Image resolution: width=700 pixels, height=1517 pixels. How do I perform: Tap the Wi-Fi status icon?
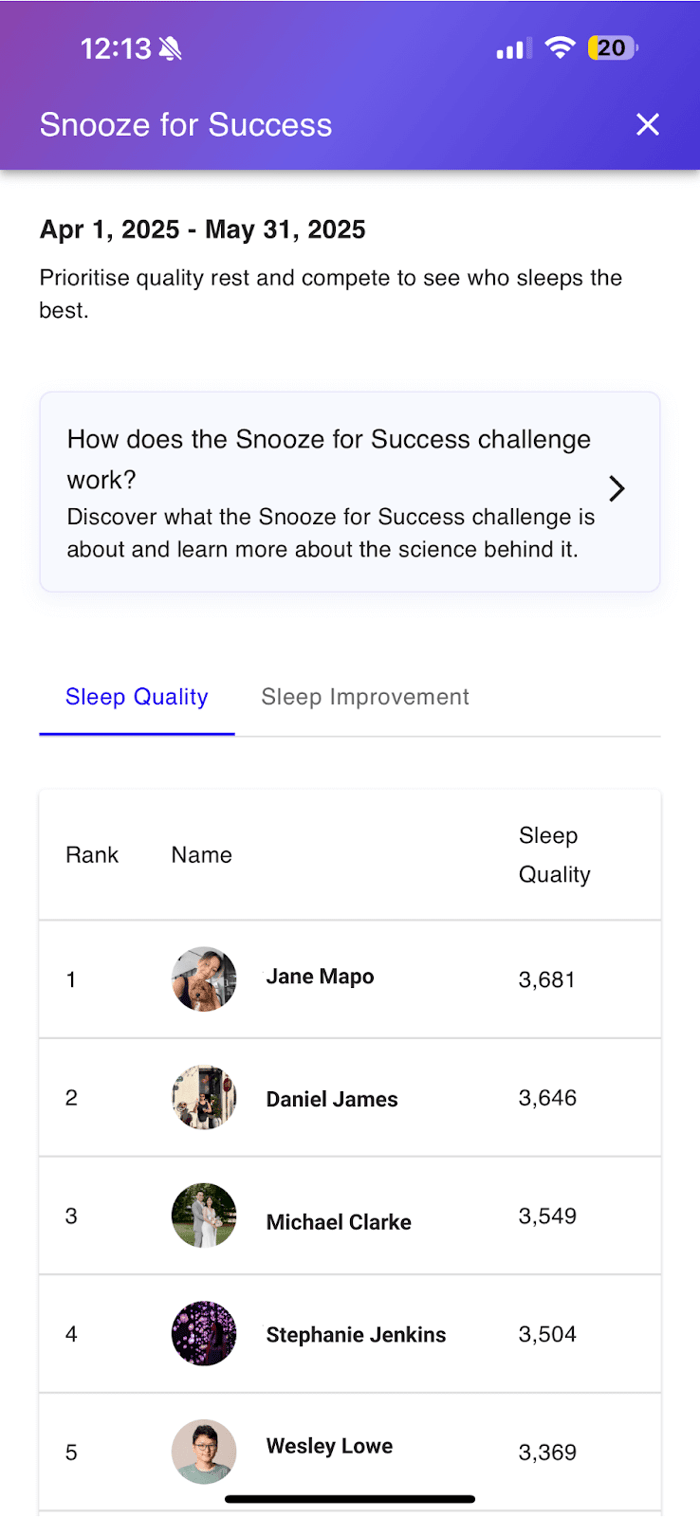[560, 48]
